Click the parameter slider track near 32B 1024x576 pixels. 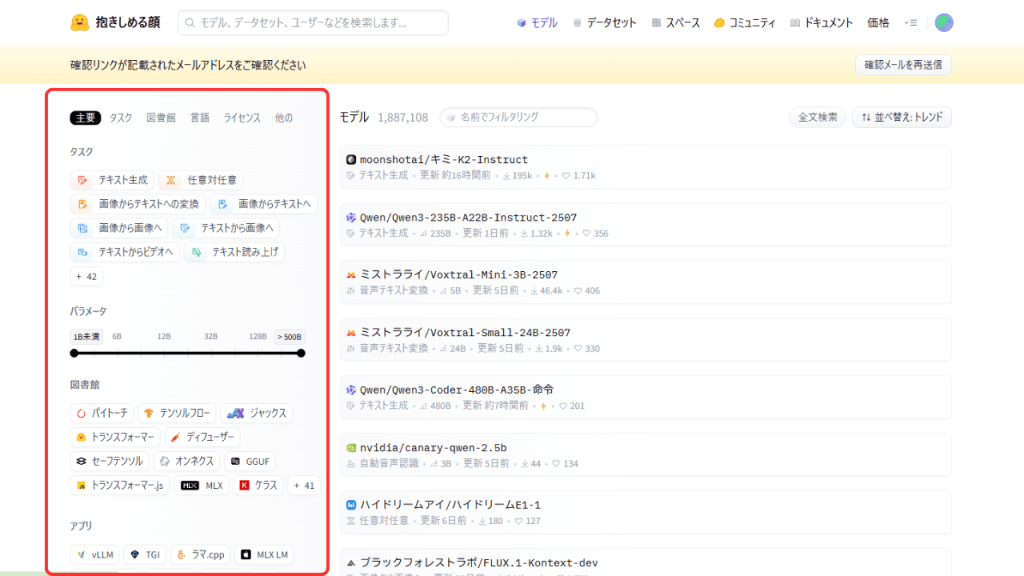210,353
